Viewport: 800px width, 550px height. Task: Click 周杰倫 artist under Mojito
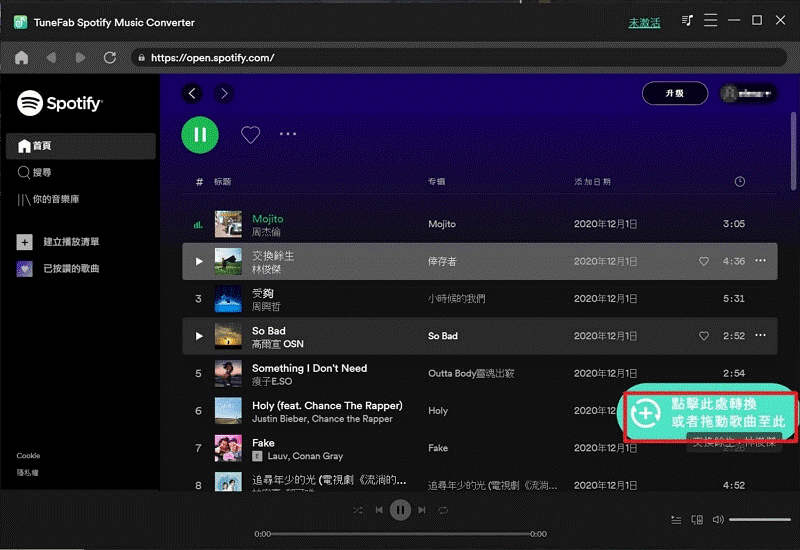pos(266,232)
